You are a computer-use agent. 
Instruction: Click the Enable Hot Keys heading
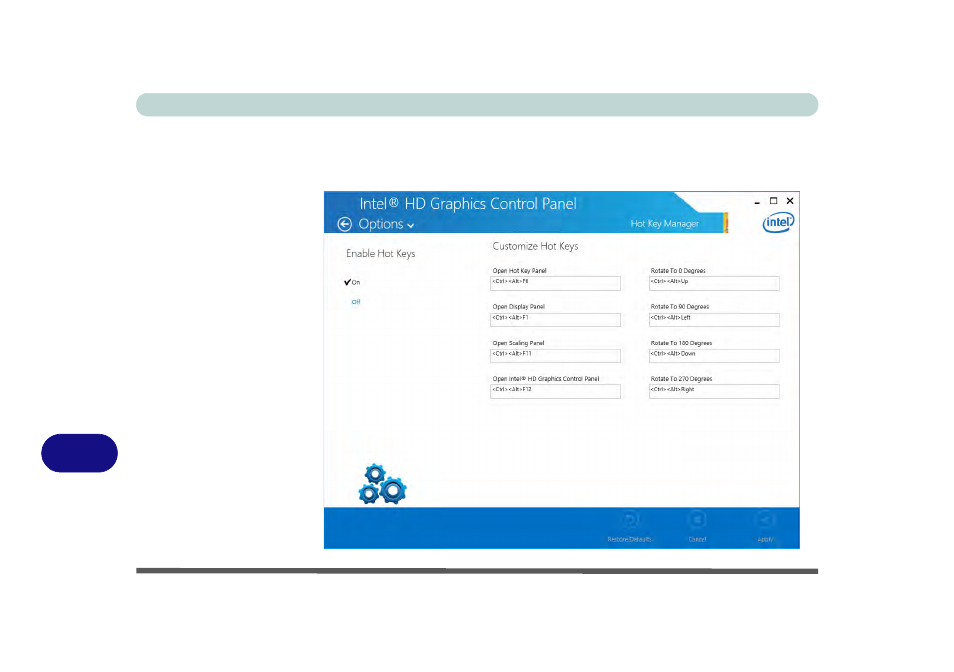point(381,254)
